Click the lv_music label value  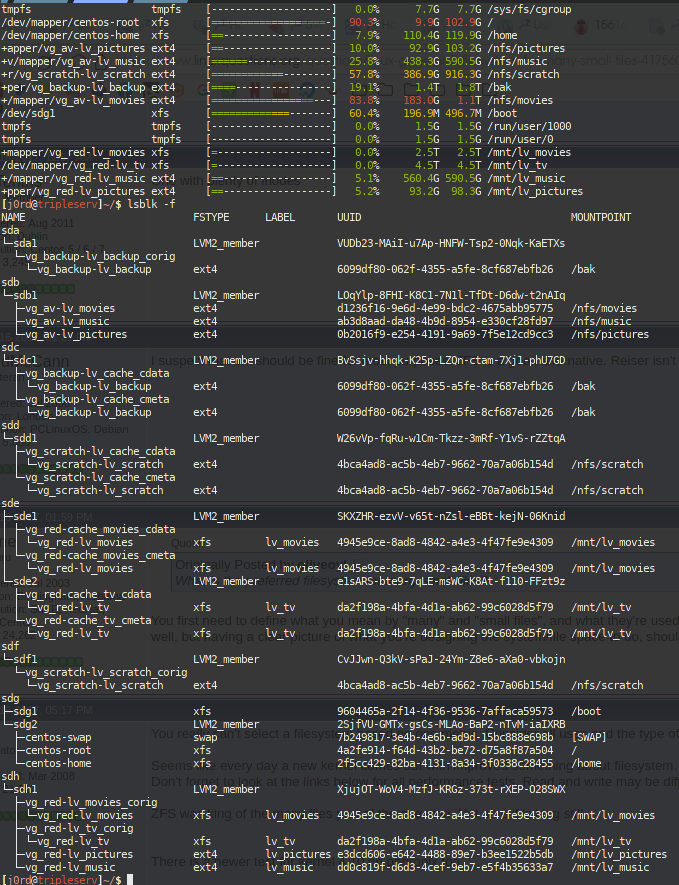click(x=289, y=867)
